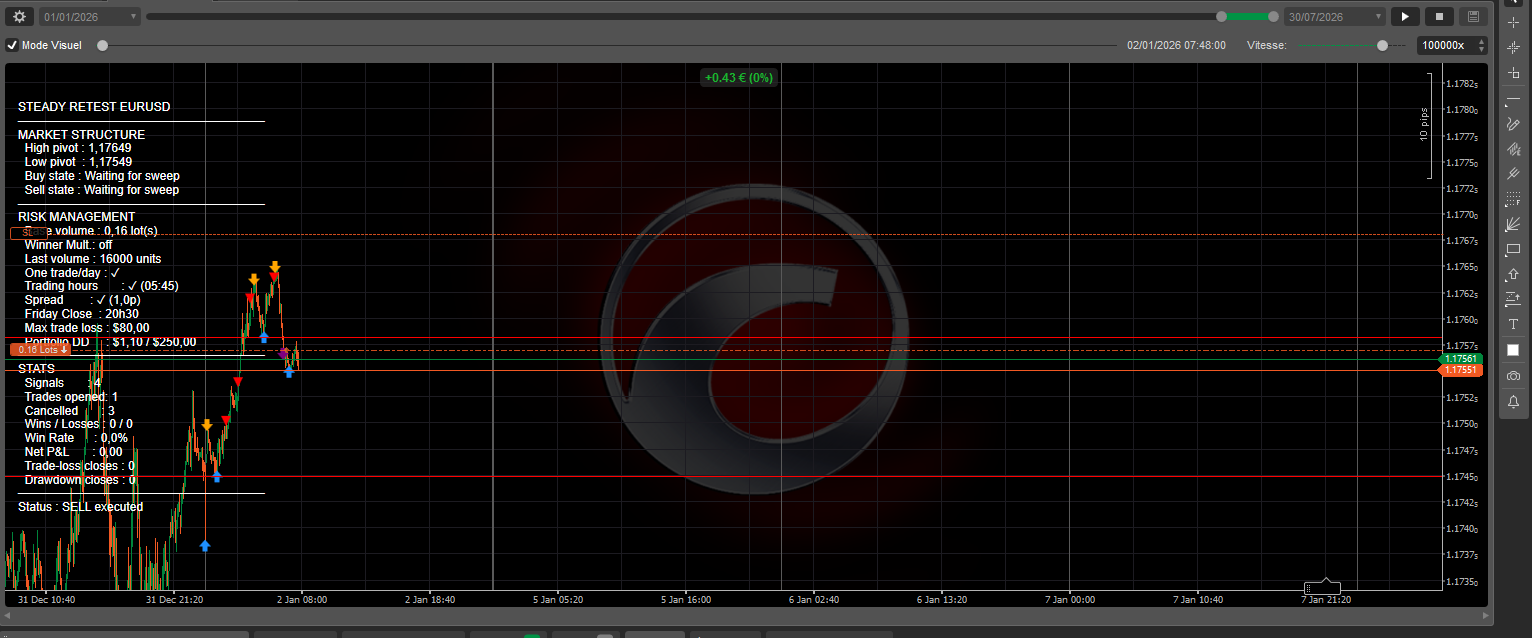Click the visual mode position slider handle

point(102,45)
